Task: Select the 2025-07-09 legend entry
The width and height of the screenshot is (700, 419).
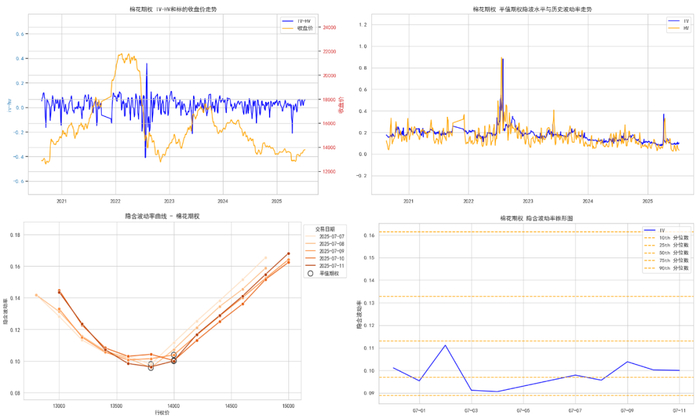Action: pyautogui.click(x=325, y=251)
